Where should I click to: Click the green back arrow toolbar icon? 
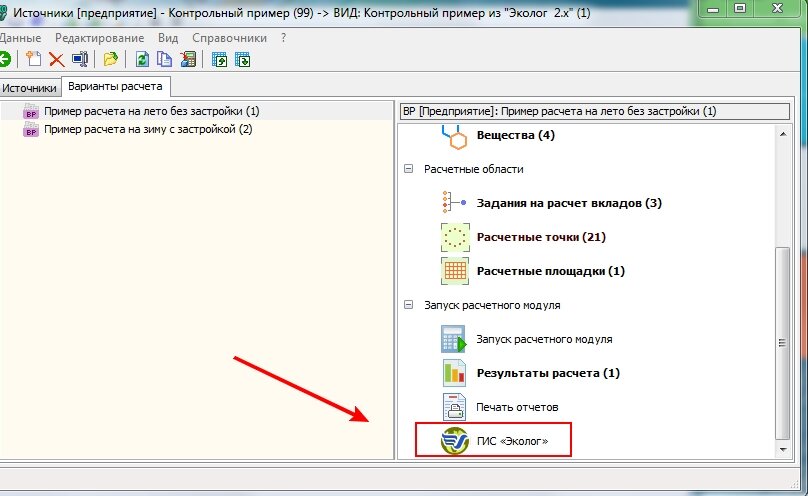tap(5, 59)
